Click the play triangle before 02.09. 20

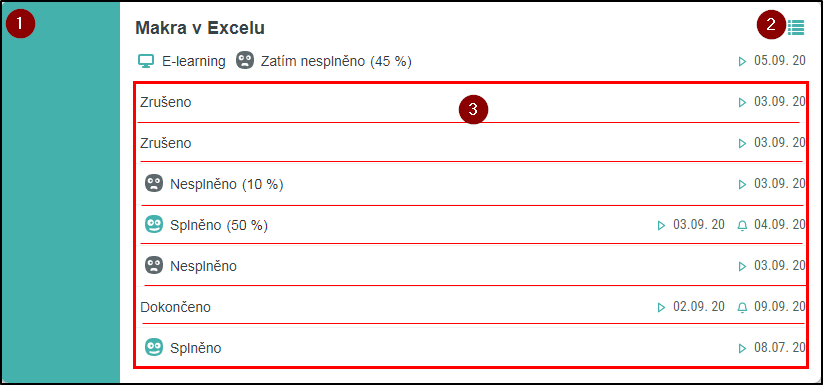pyautogui.click(x=661, y=307)
